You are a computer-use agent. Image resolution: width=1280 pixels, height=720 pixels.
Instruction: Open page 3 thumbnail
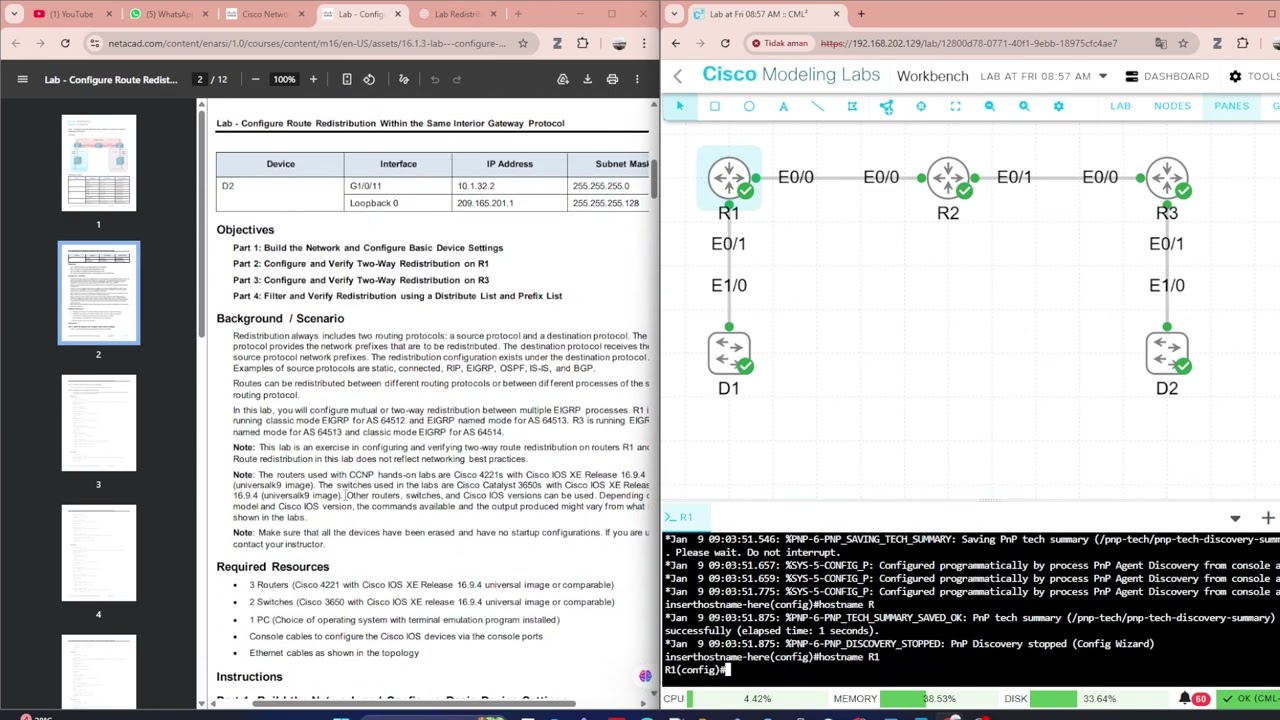tap(98, 423)
